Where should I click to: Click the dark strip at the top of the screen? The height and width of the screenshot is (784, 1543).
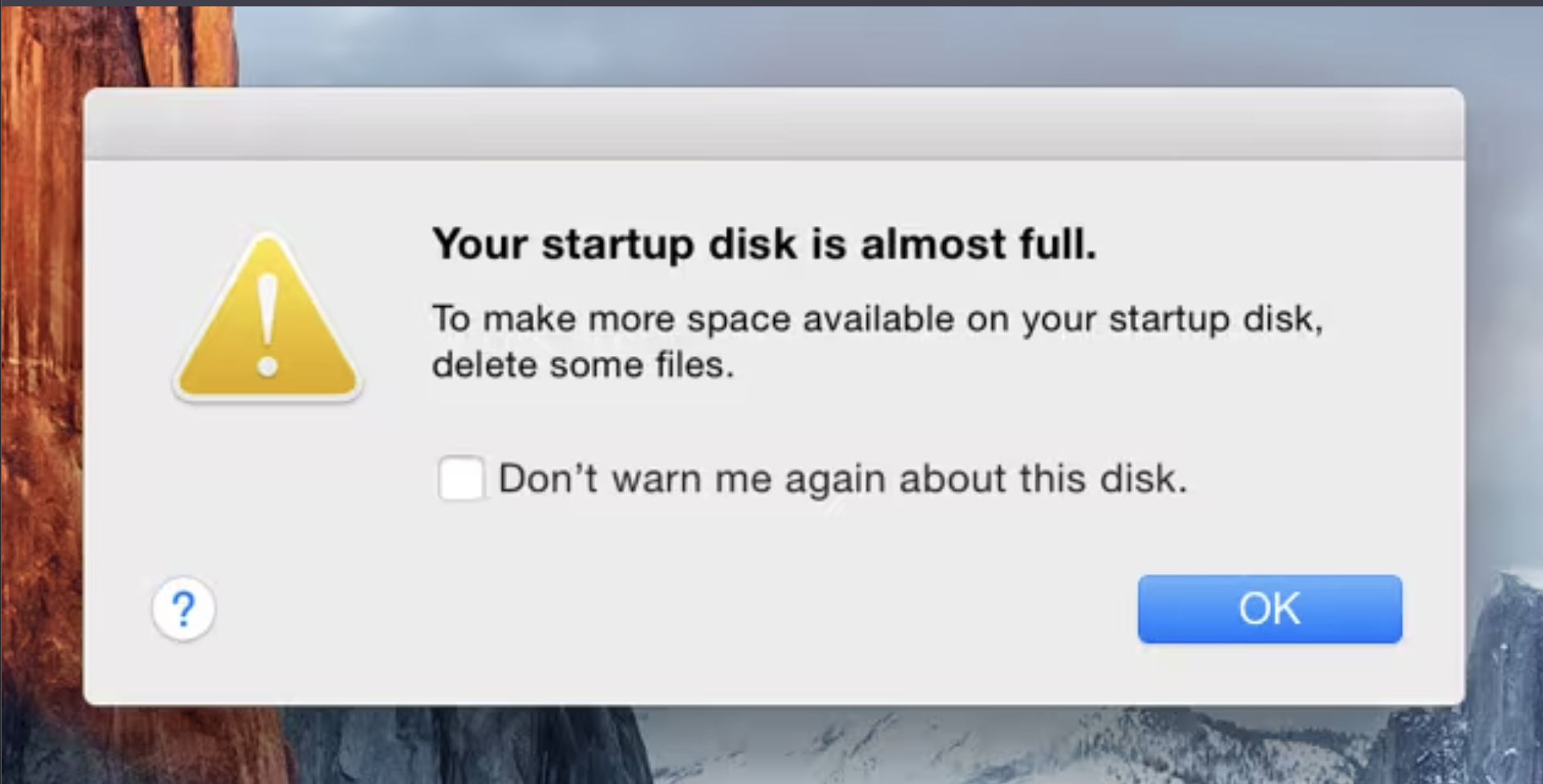click(x=771, y=2)
